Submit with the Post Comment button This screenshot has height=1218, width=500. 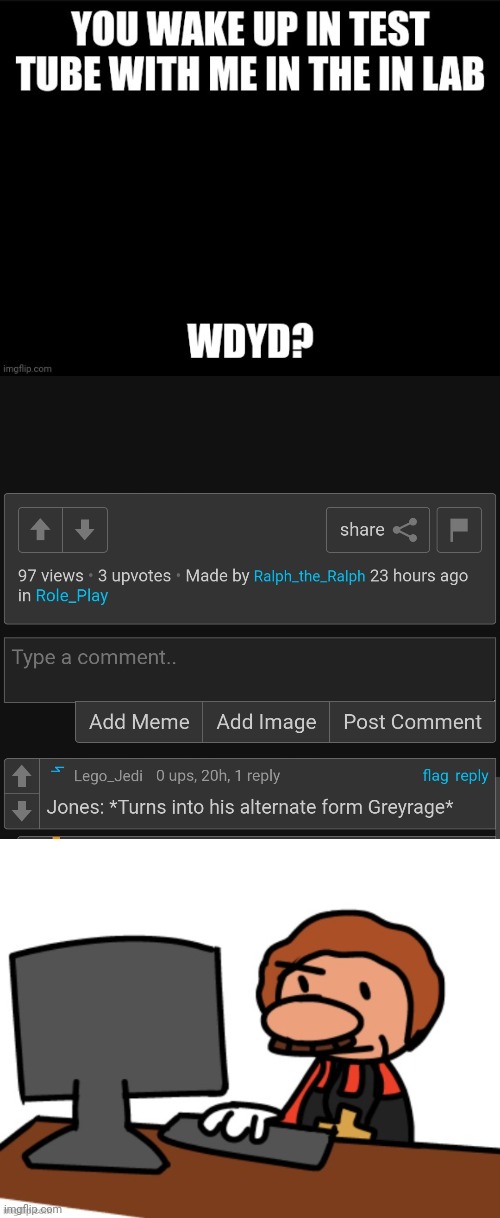(413, 722)
